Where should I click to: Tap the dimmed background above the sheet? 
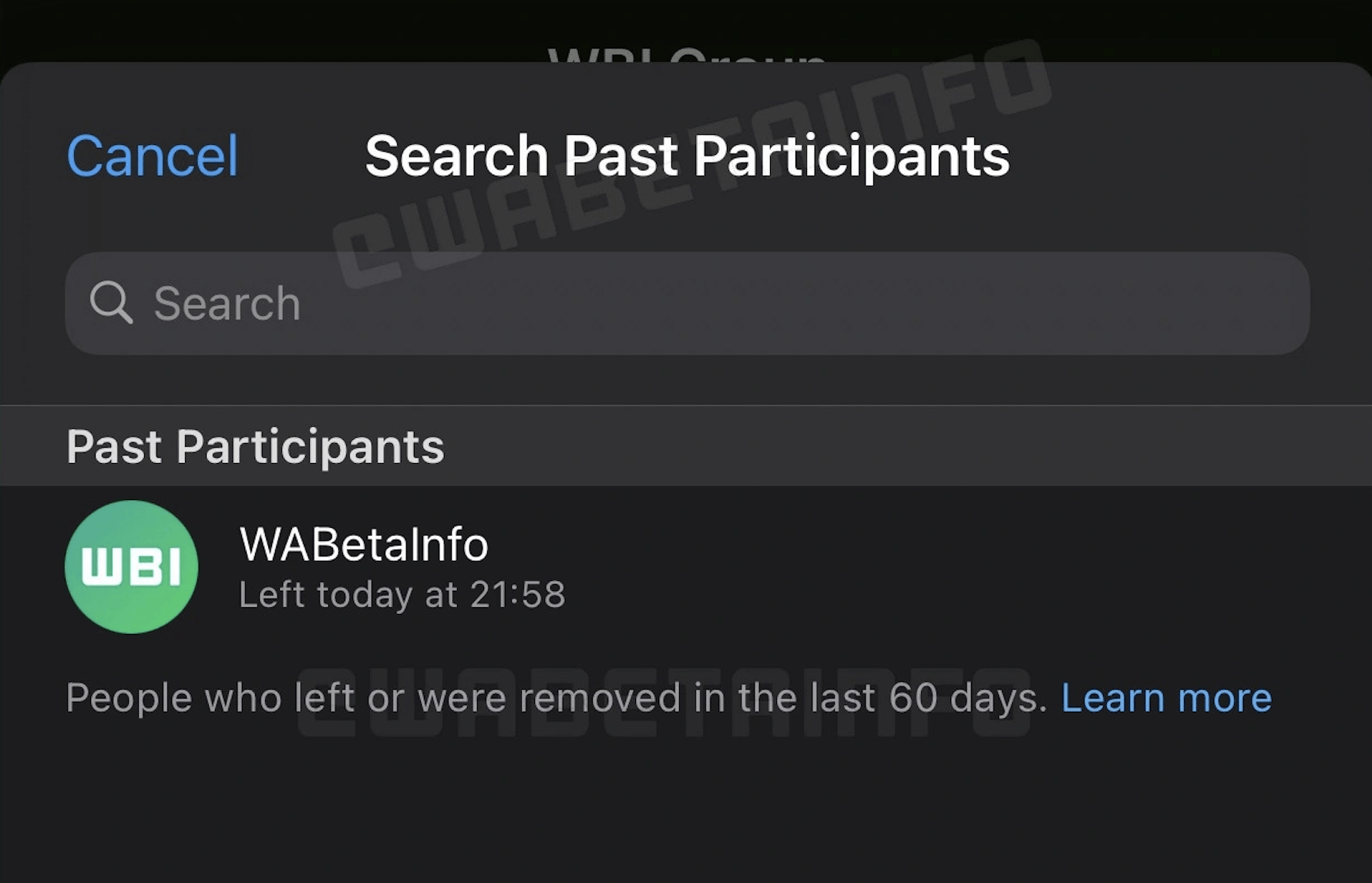(x=231, y=27)
